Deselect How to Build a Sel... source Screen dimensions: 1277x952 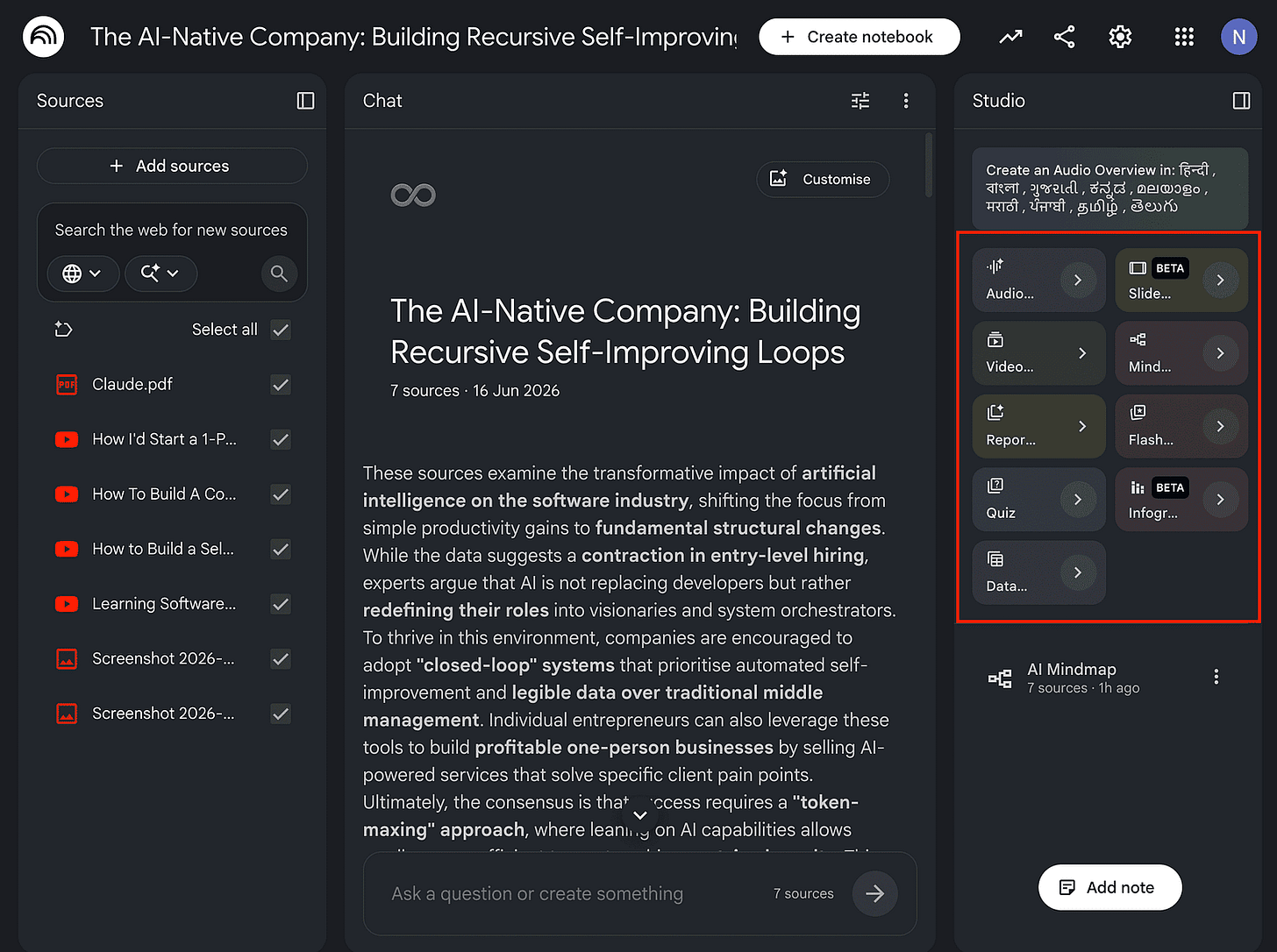[281, 550]
